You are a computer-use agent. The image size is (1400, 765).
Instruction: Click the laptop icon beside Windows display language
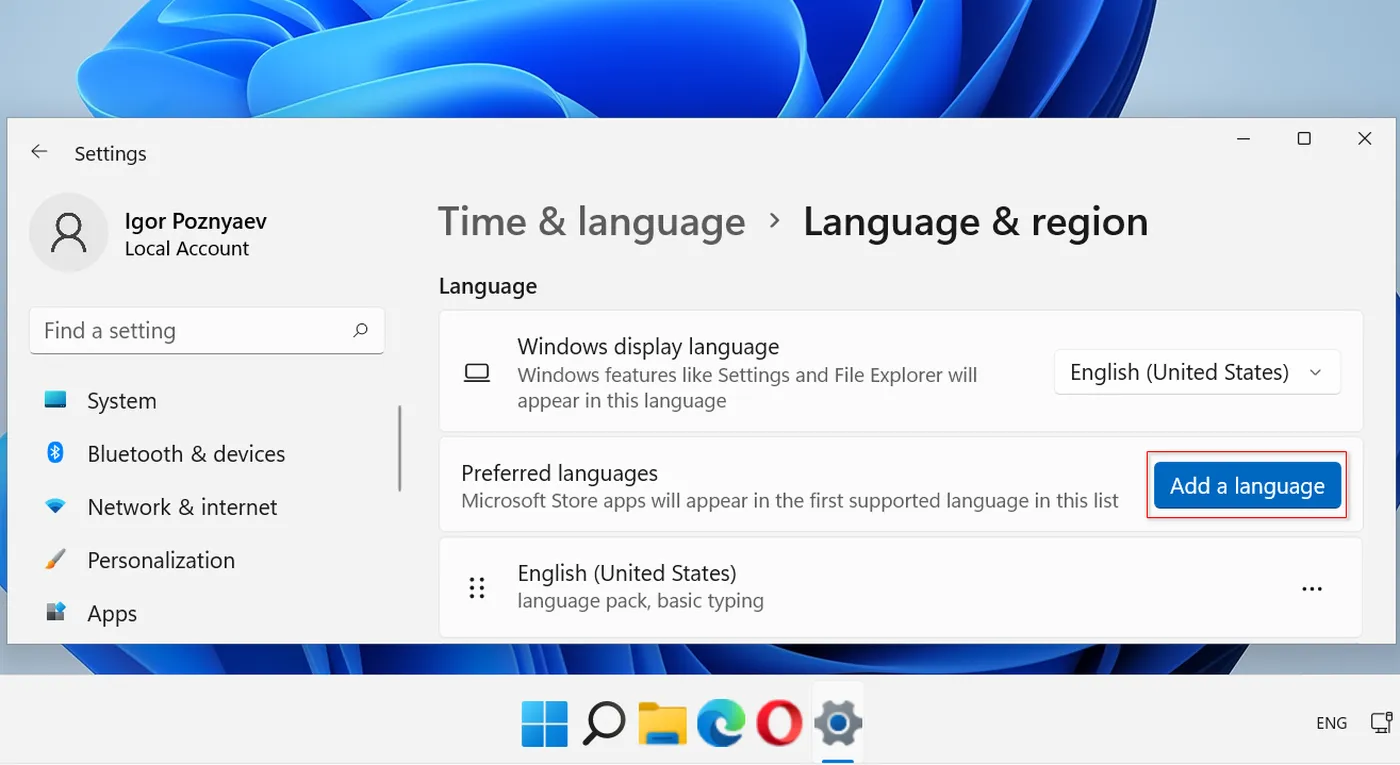coord(477,373)
